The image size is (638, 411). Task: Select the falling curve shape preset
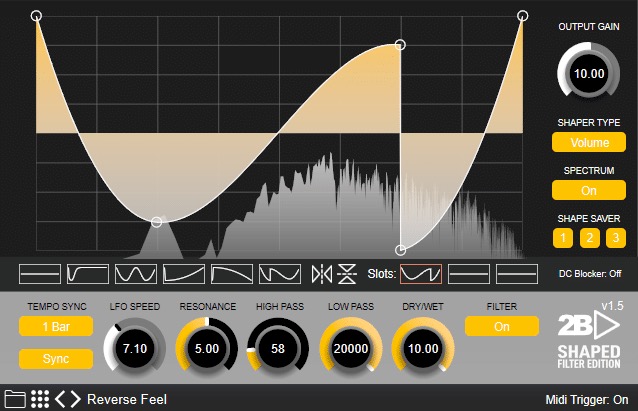click(x=232, y=274)
